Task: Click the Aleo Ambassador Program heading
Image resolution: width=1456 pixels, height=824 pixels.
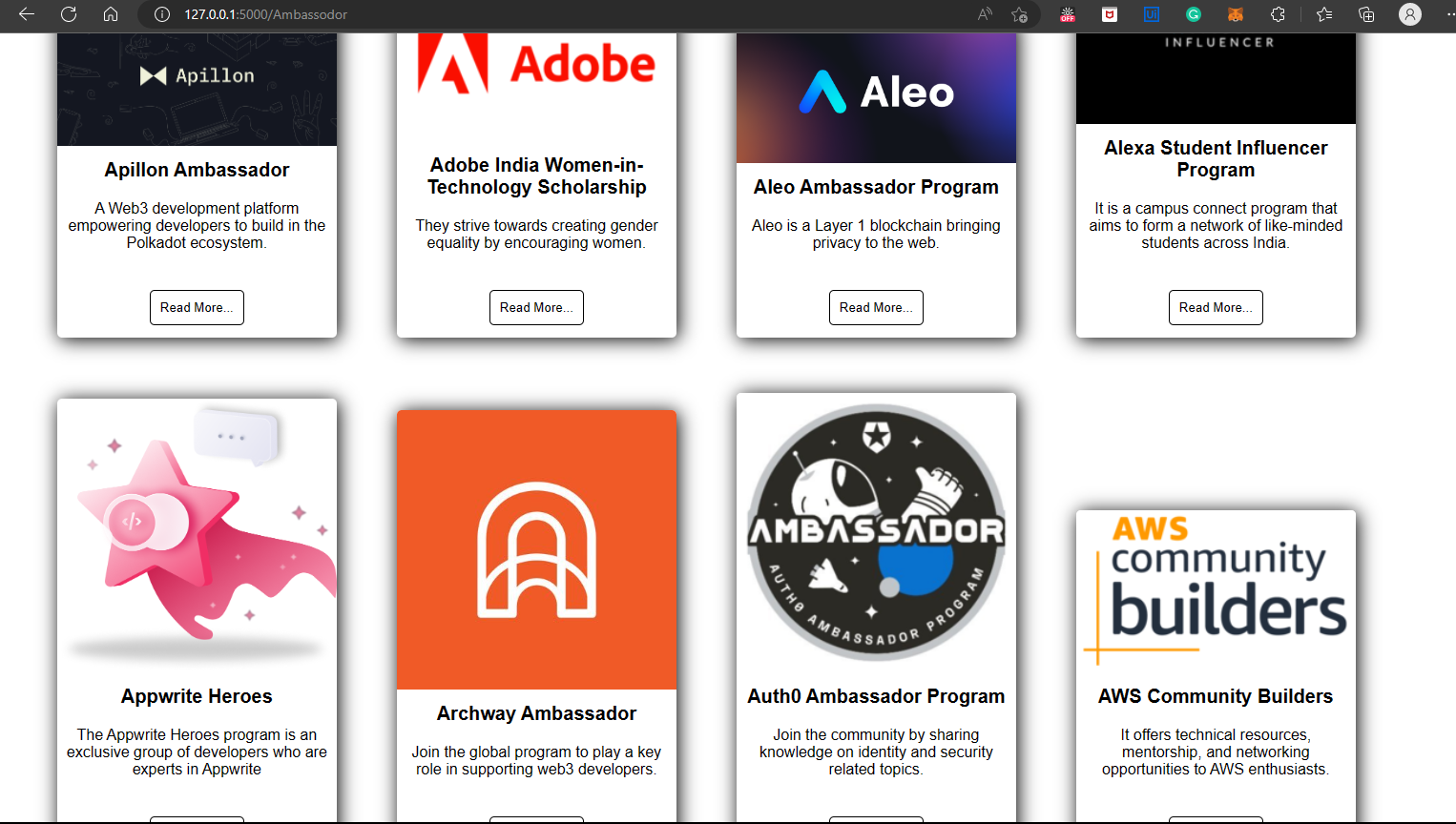Action: coord(876,187)
